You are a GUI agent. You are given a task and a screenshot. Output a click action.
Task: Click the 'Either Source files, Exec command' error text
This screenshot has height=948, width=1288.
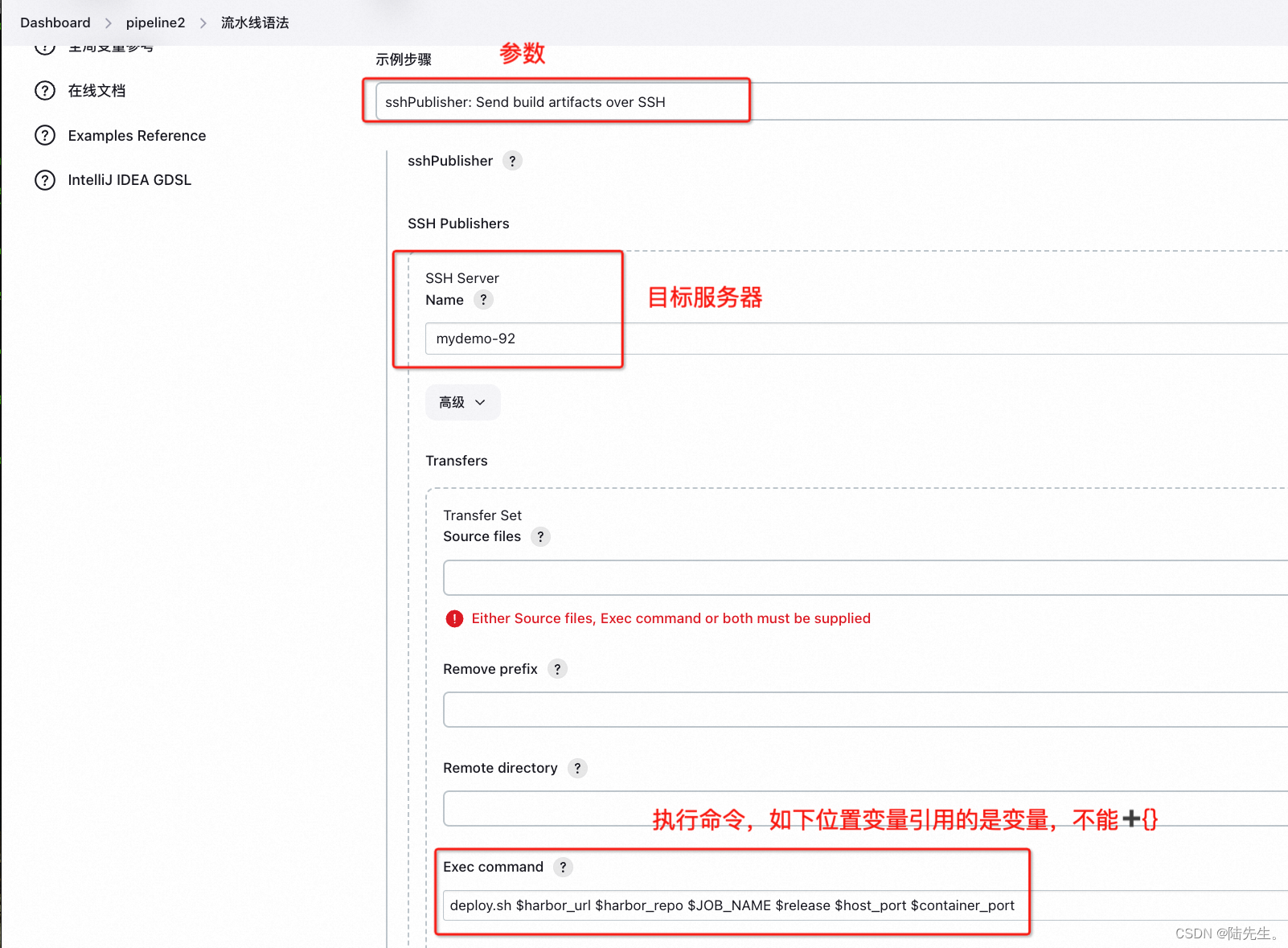[x=671, y=618]
